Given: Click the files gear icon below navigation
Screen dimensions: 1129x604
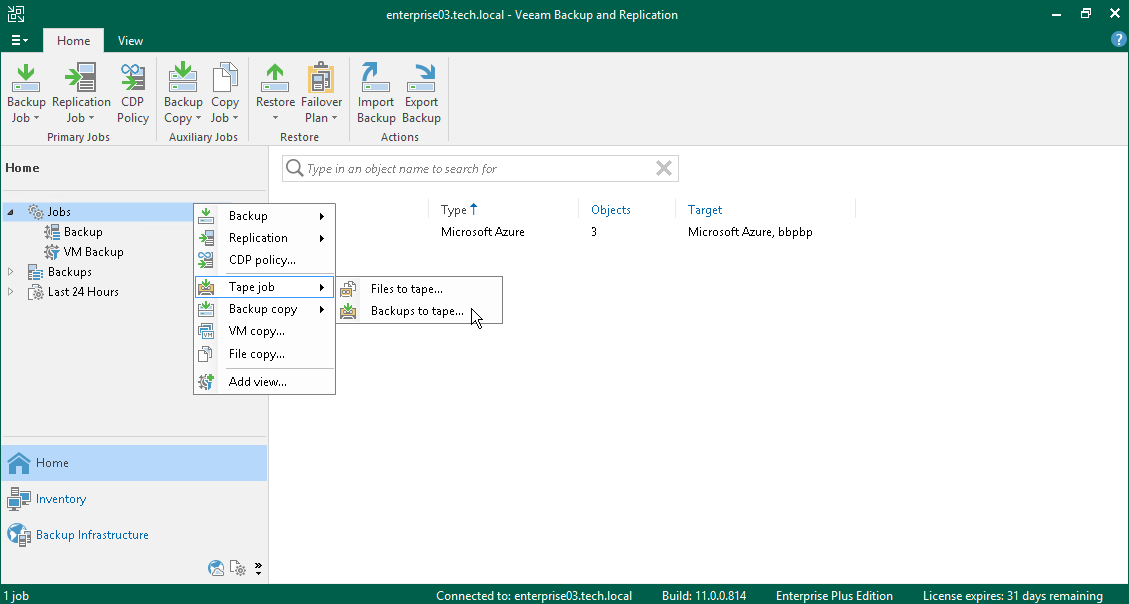Looking at the screenshot, I should [238, 568].
